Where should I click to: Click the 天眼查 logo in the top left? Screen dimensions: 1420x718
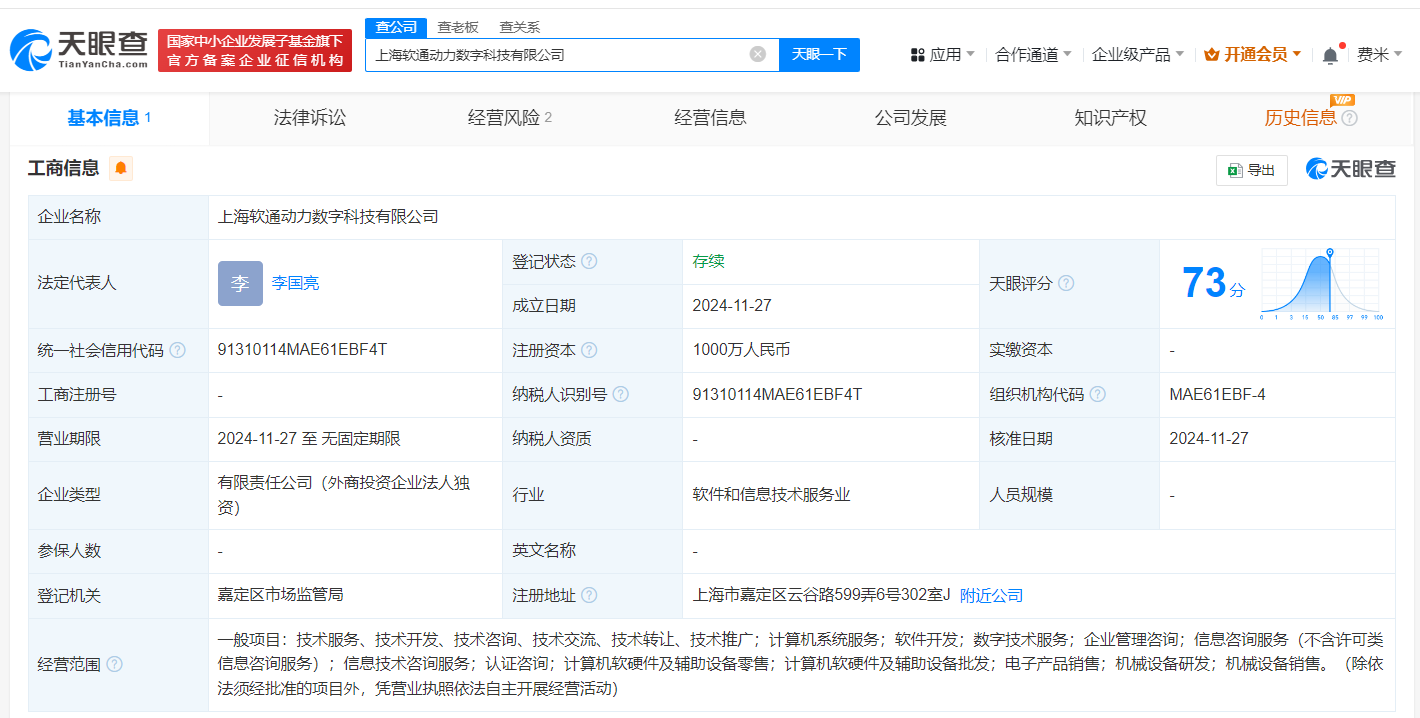pos(75,50)
